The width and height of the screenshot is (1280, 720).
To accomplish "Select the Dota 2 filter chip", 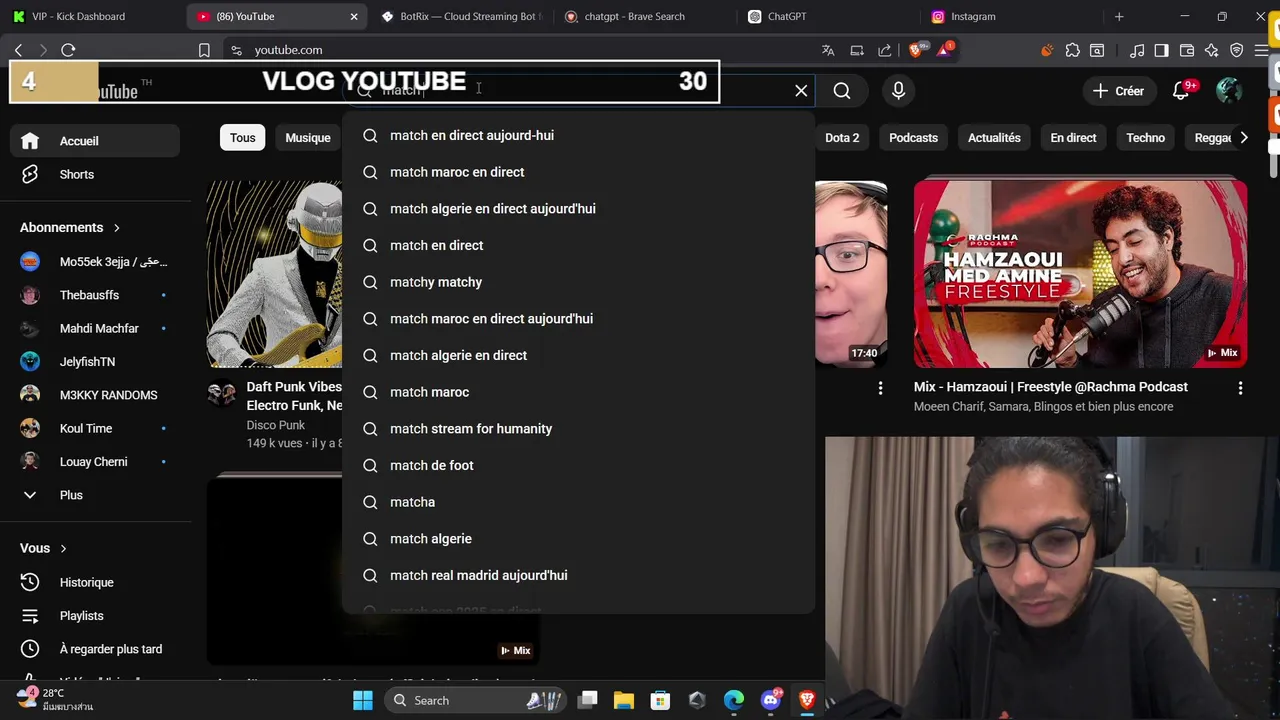I will pyautogui.click(x=842, y=138).
